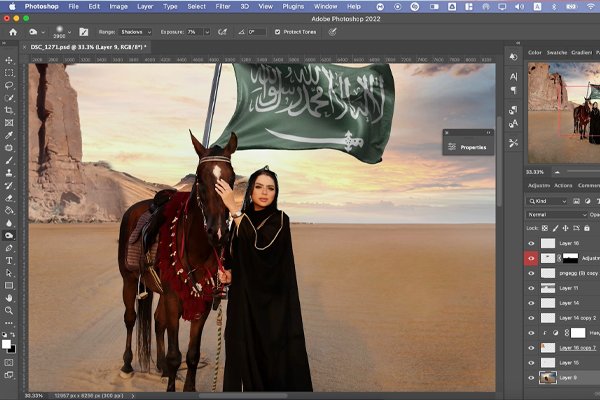Viewport: 600px width, 400px height.
Task: Hide Layer 14 copy 2
Action: [x=531, y=318]
